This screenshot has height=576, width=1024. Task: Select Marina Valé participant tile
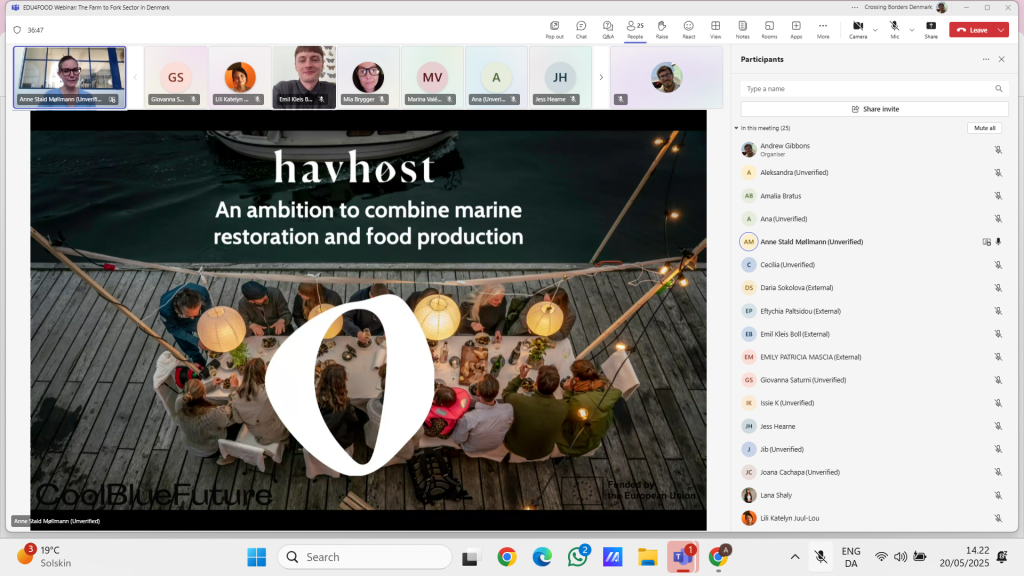[432, 77]
